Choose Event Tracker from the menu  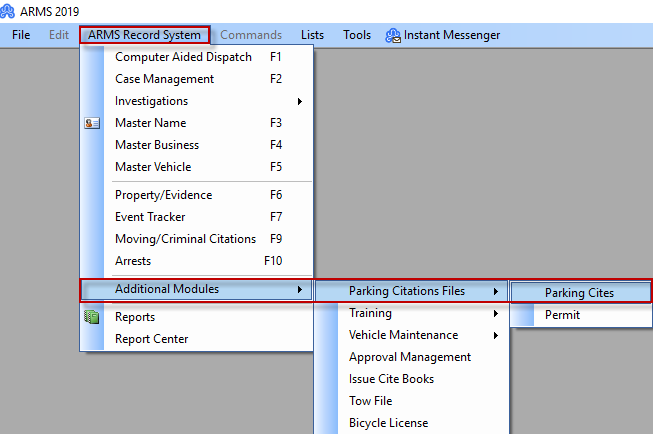pyautogui.click(x=197, y=217)
